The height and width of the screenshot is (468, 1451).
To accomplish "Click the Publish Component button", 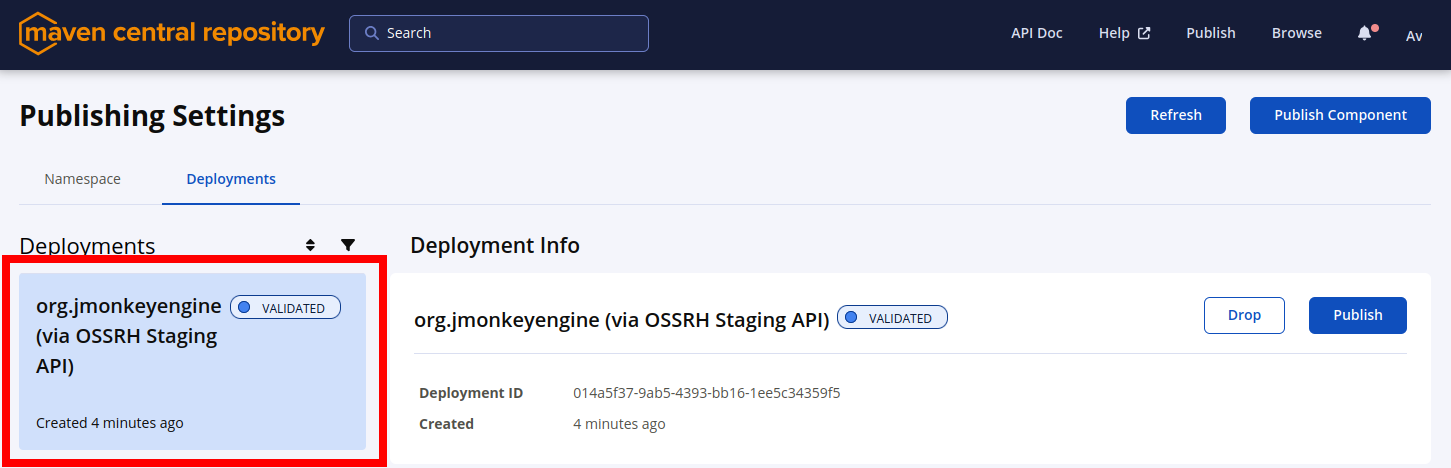I will click(x=1340, y=115).
